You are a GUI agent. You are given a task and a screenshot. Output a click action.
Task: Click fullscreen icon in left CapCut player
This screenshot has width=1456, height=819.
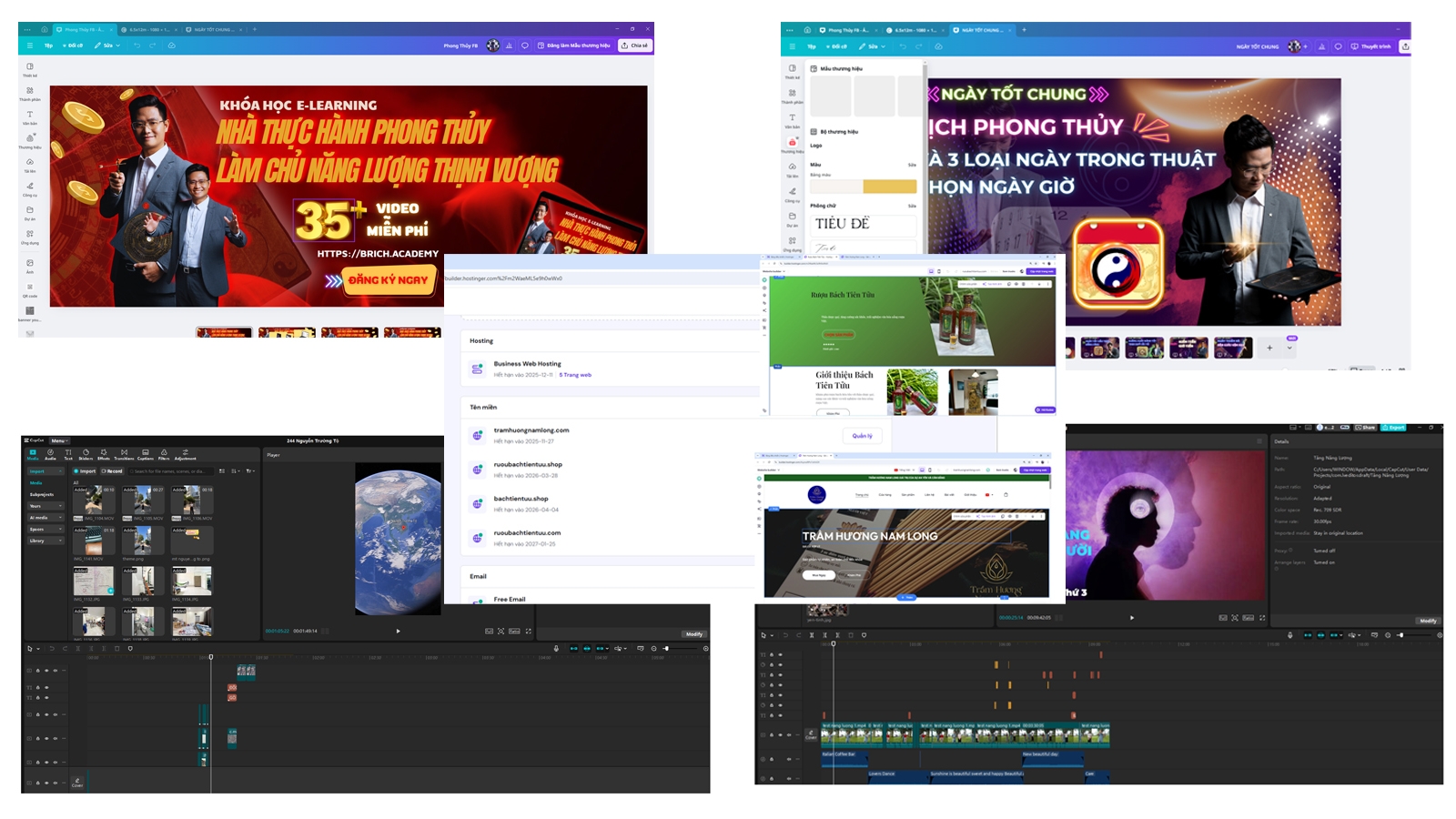click(528, 631)
